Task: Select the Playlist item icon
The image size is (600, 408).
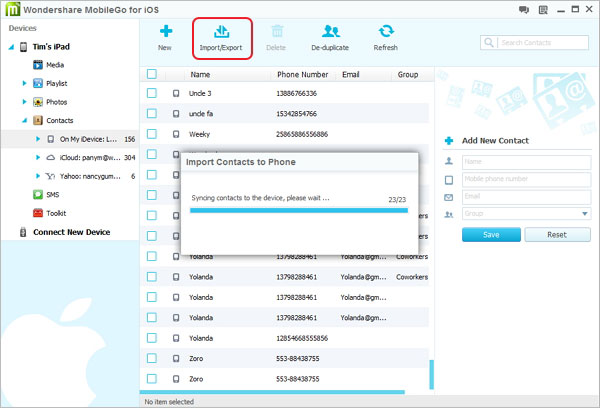Action: click(38, 83)
